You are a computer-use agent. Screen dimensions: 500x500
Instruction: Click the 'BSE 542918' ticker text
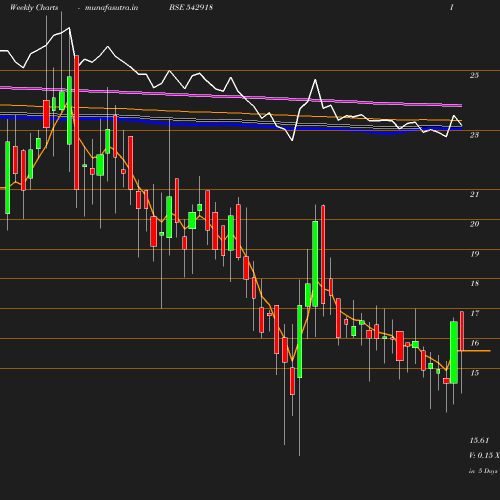pos(191,7)
